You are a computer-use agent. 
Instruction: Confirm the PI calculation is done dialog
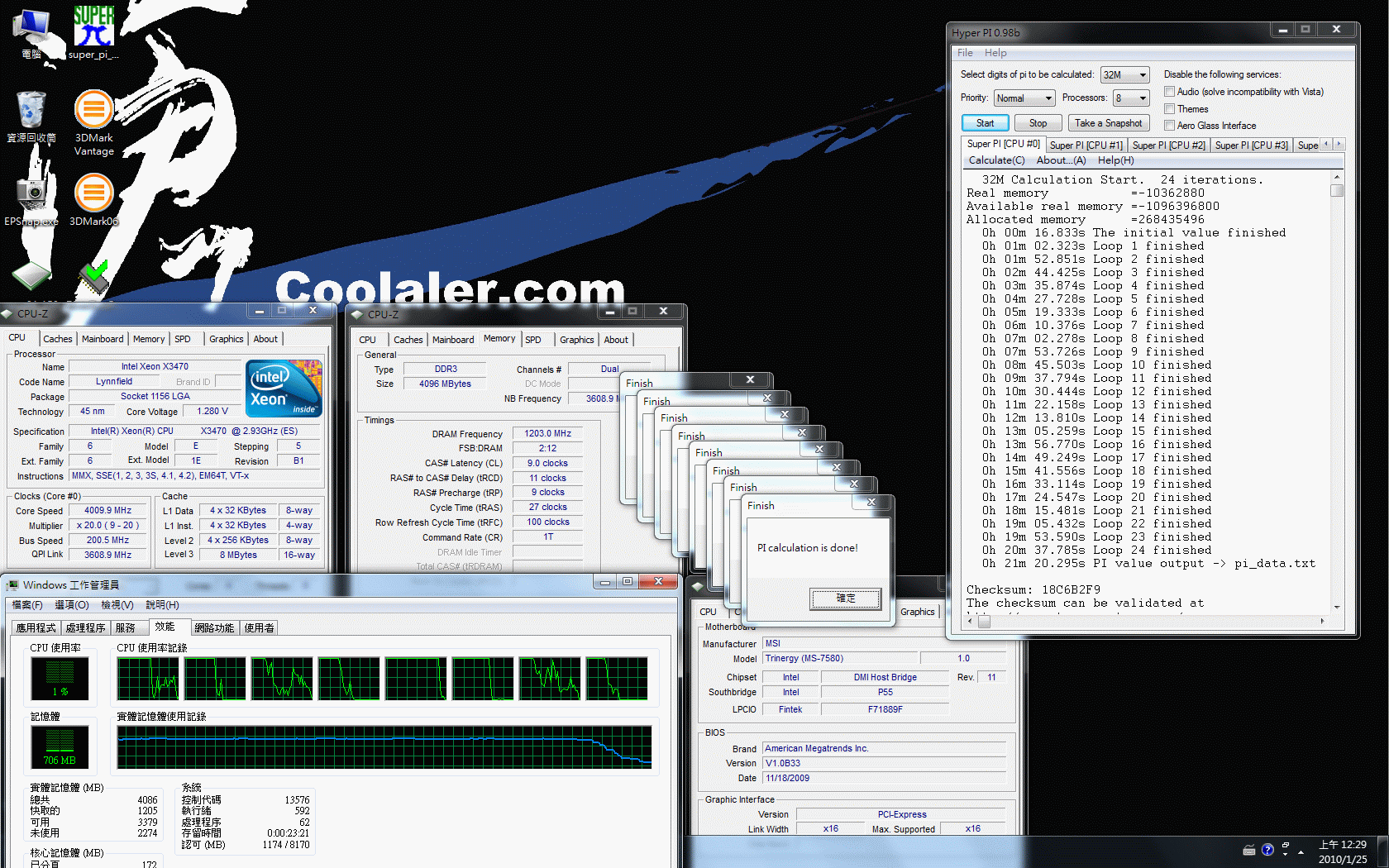[845, 599]
